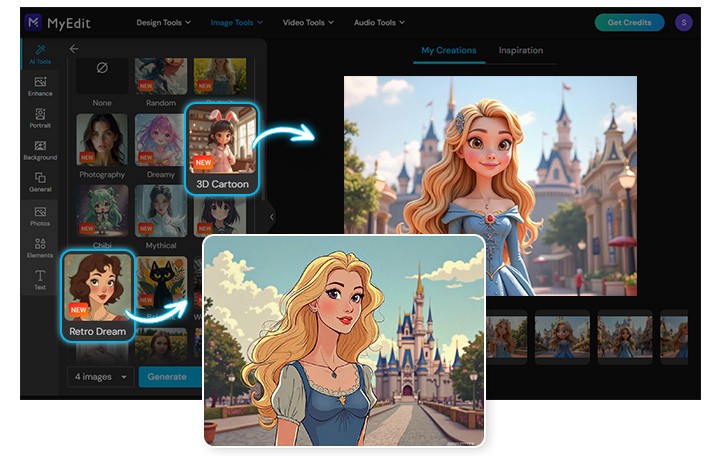
Task: Expand the Audio Tools menu
Action: point(379,22)
